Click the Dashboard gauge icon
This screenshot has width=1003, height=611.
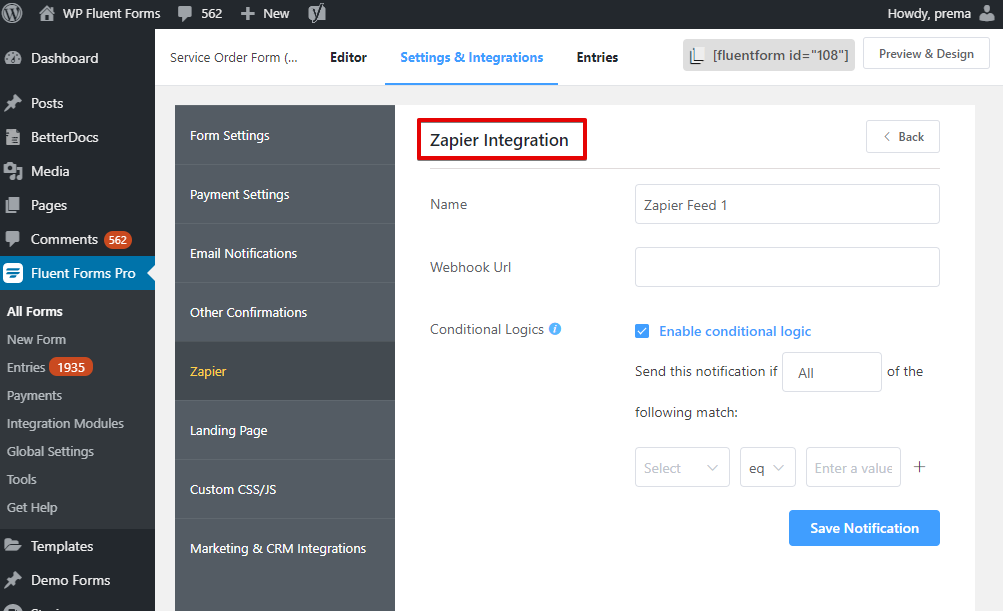click(x=13, y=58)
